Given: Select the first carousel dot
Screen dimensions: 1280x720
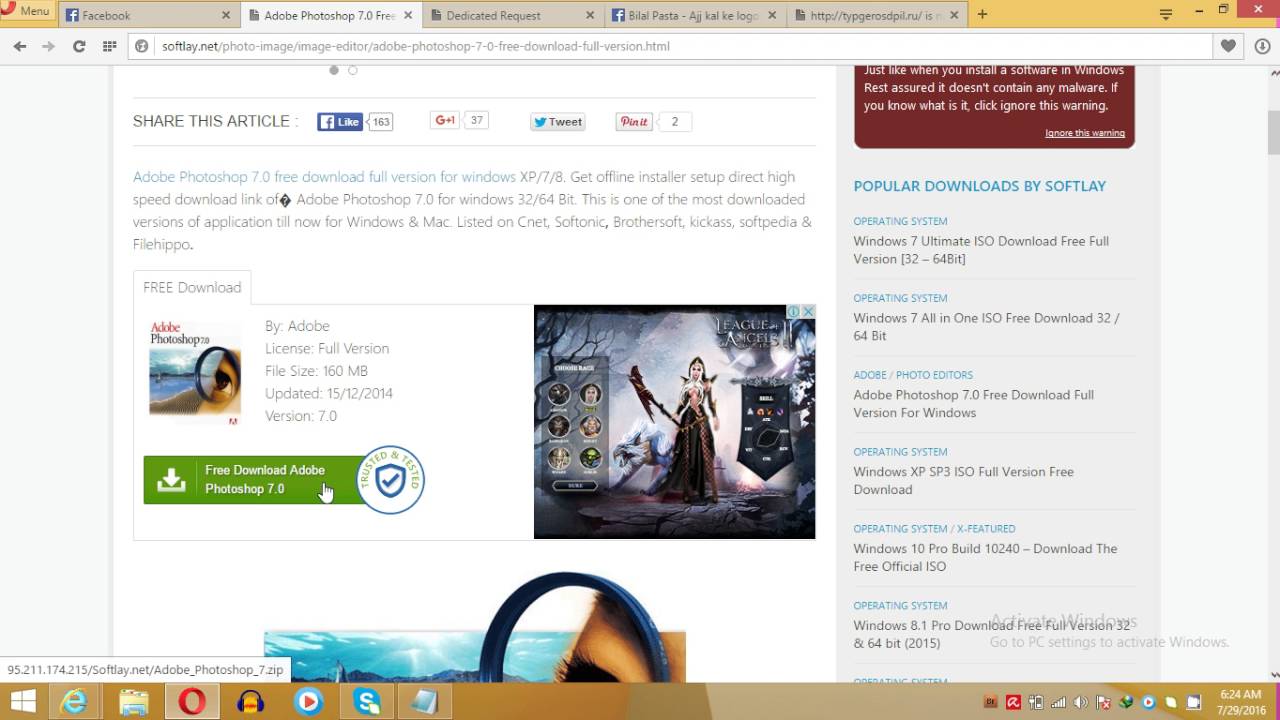Looking at the screenshot, I should tap(334, 70).
